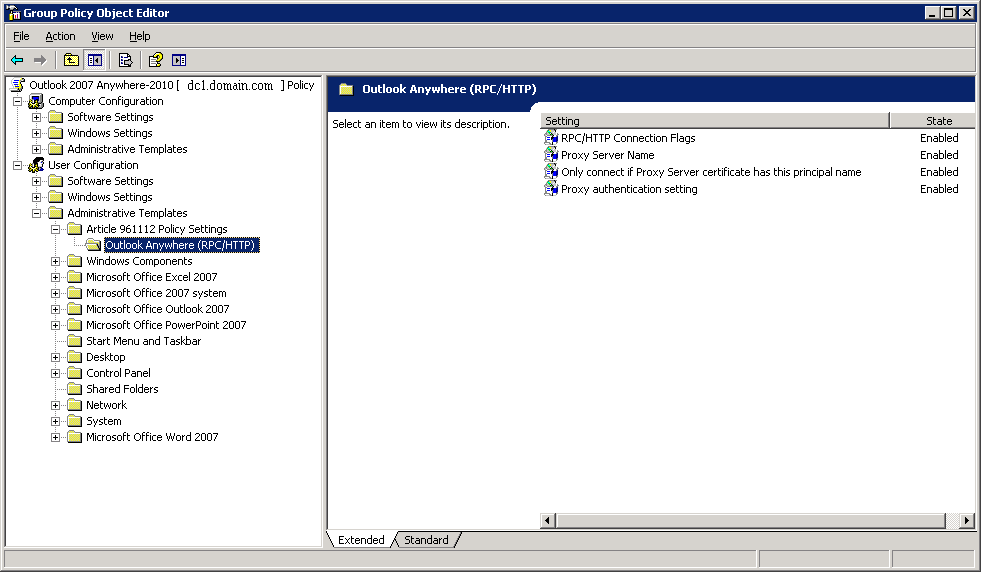
Task: Click the Shared Folders folder icon
Action: pyautogui.click(x=74, y=389)
